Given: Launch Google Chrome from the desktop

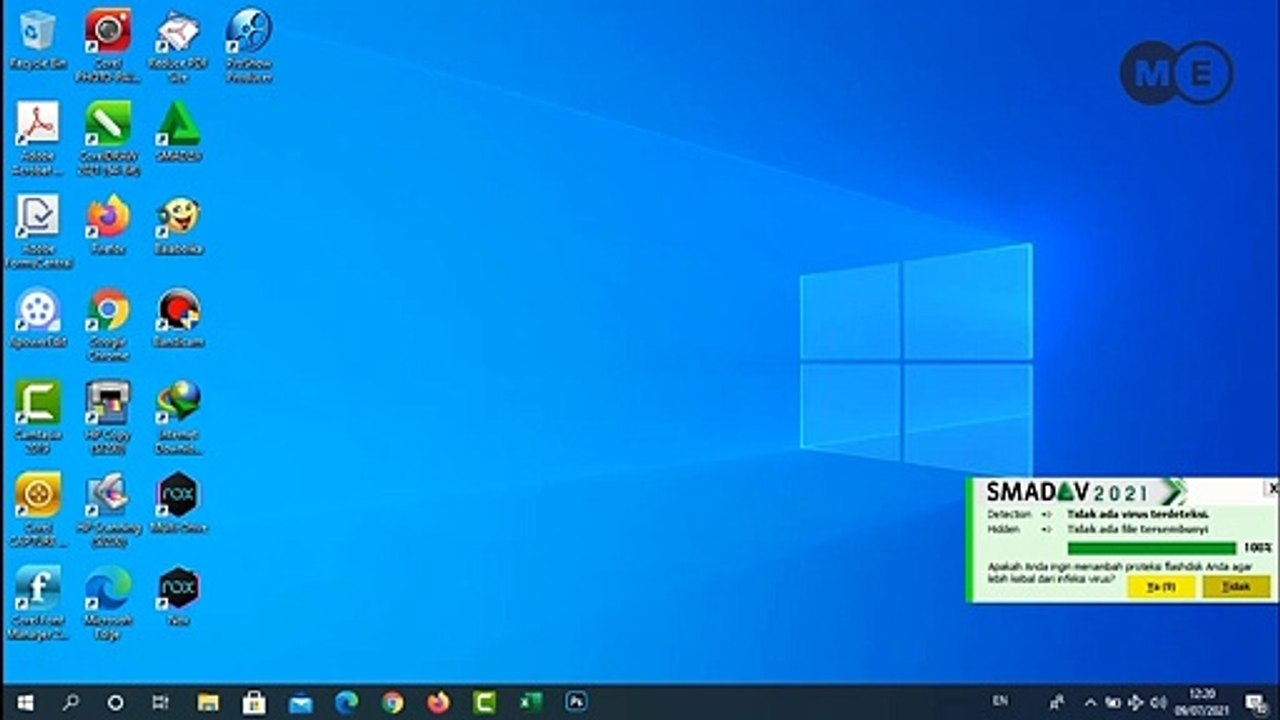Looking at the screenshot, I should 108,324.
